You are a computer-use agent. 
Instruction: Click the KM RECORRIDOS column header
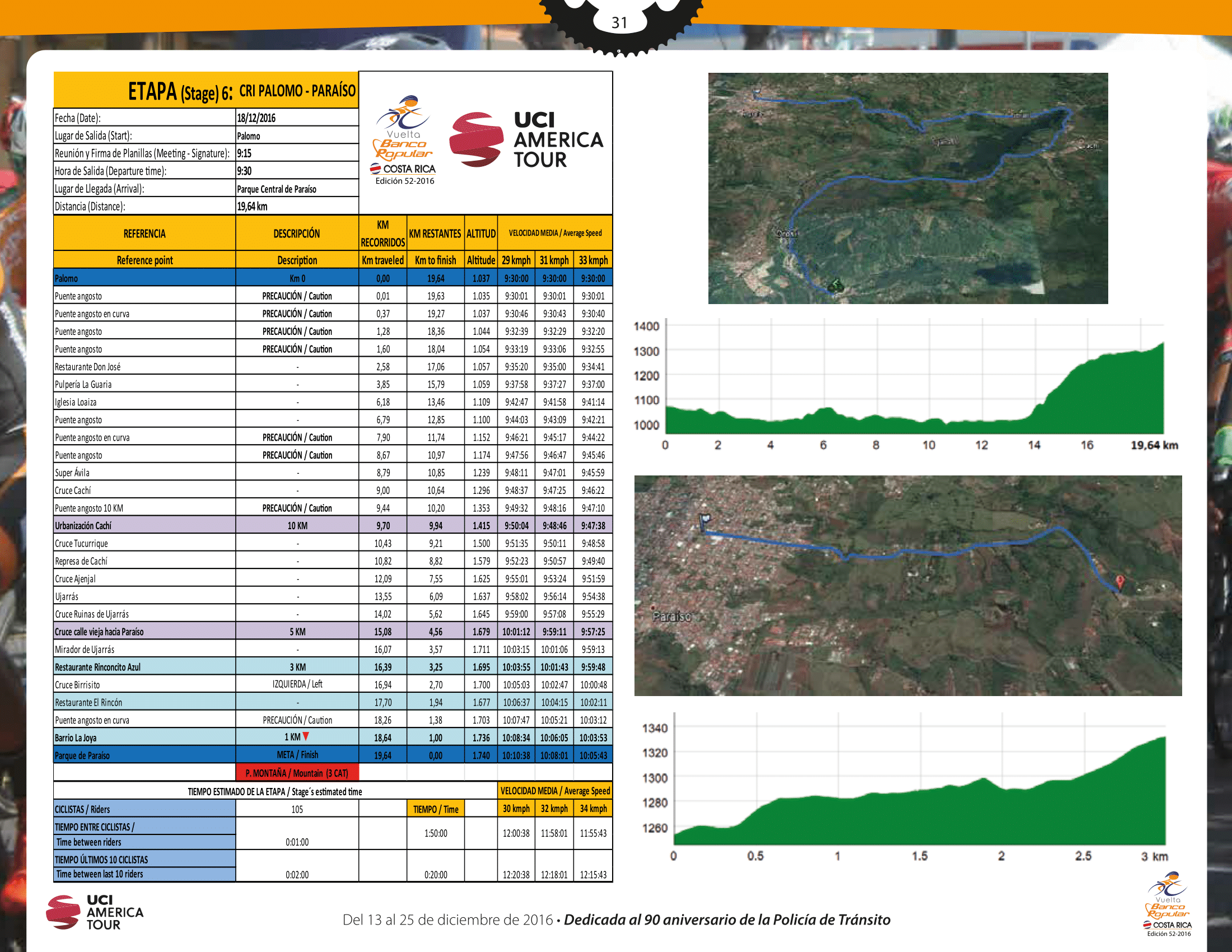click(382, 234)
